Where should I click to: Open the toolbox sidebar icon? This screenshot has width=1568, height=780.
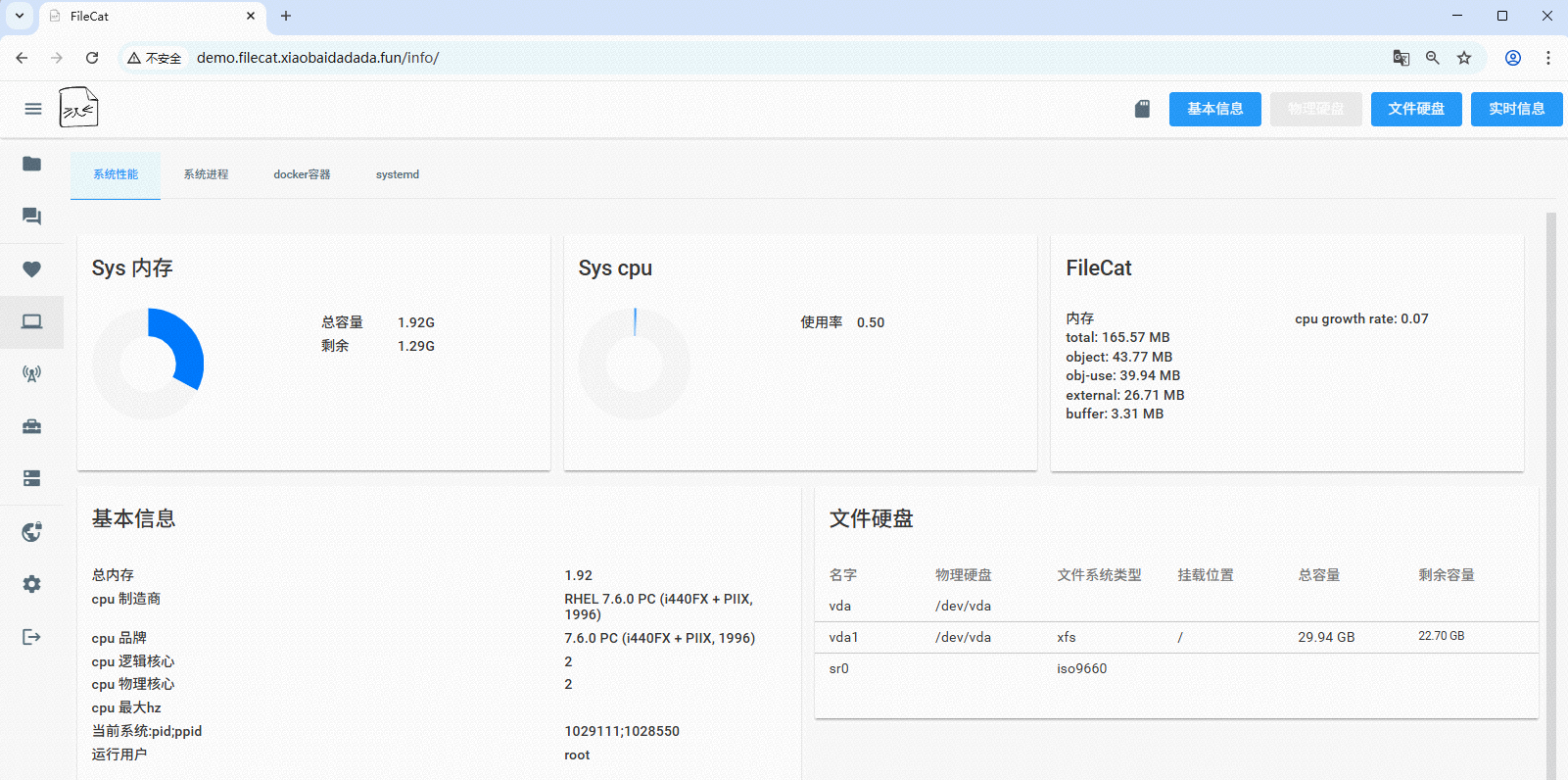tap(31, 426)
